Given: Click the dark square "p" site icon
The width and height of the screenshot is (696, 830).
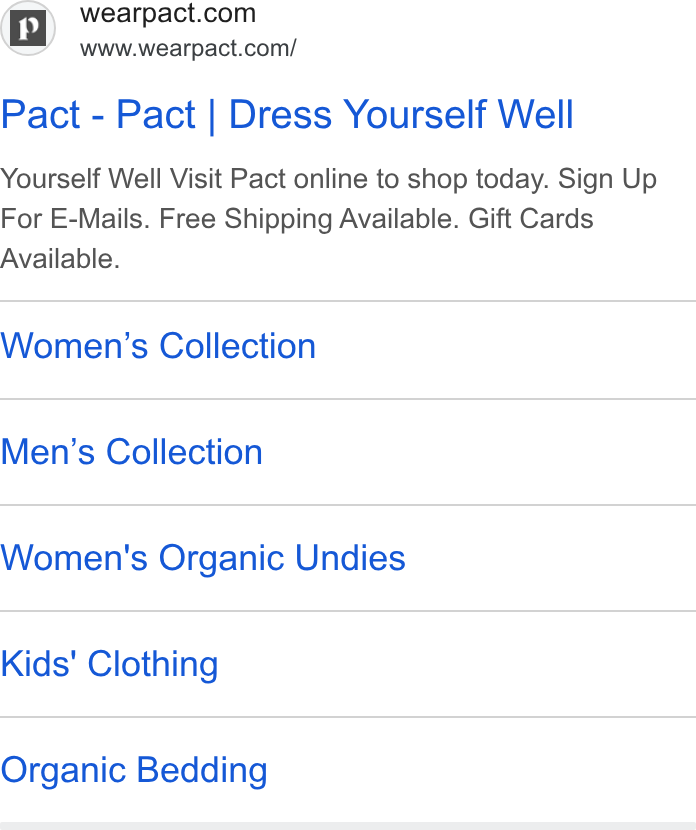Looking at the screenshot, I should [x=28, y=28].
